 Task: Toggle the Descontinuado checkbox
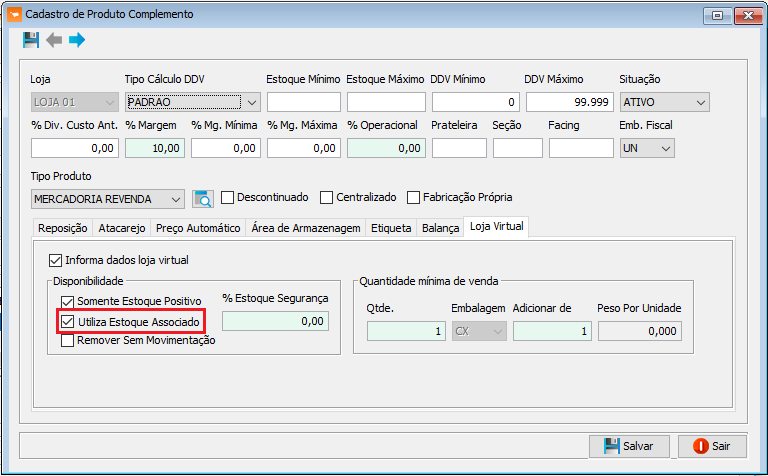point(228,197)
